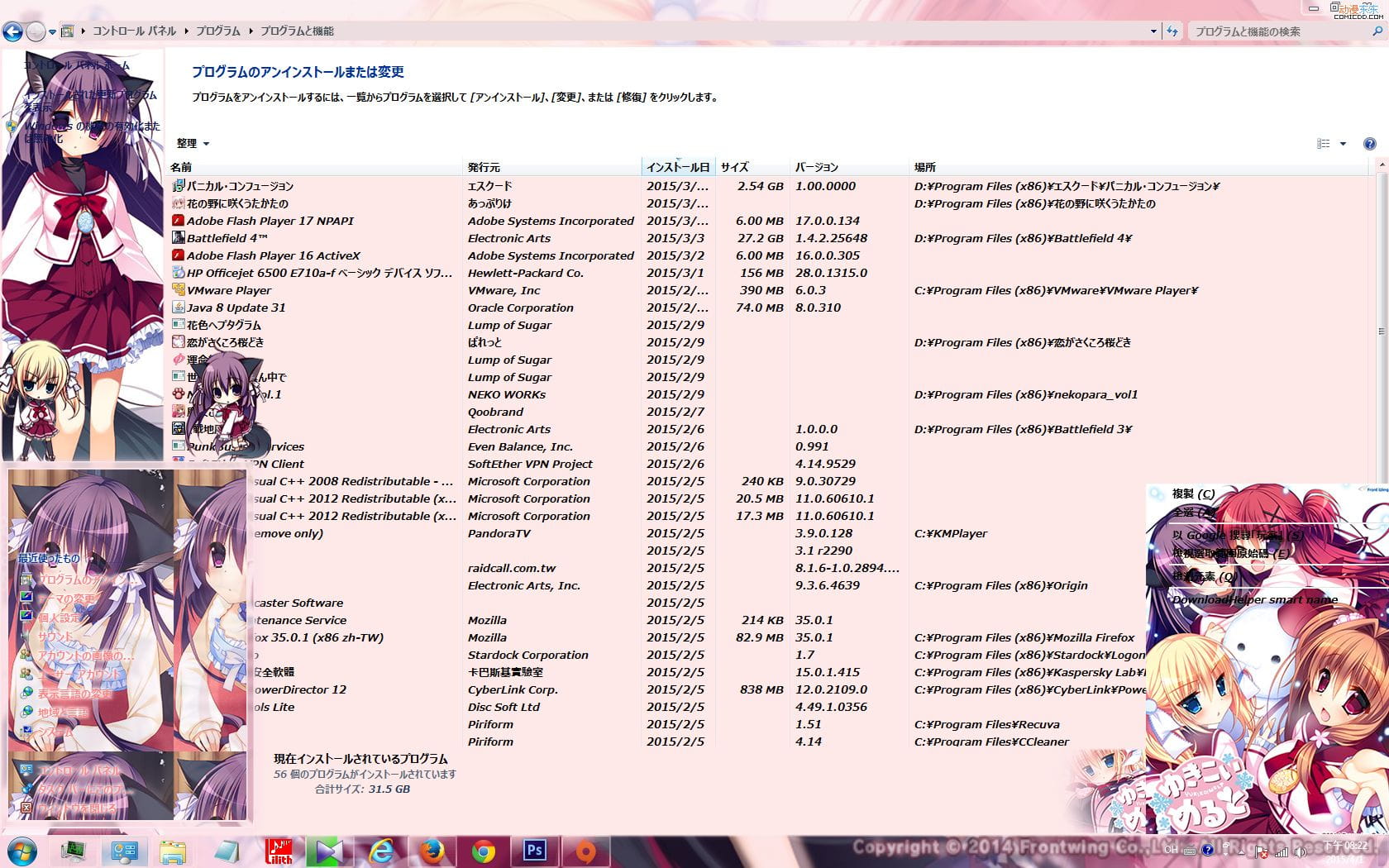Image resolution: width=1389 pixels, height=868 pixels.
Task: Click the blue help icon
Action: pos(1369,144)
